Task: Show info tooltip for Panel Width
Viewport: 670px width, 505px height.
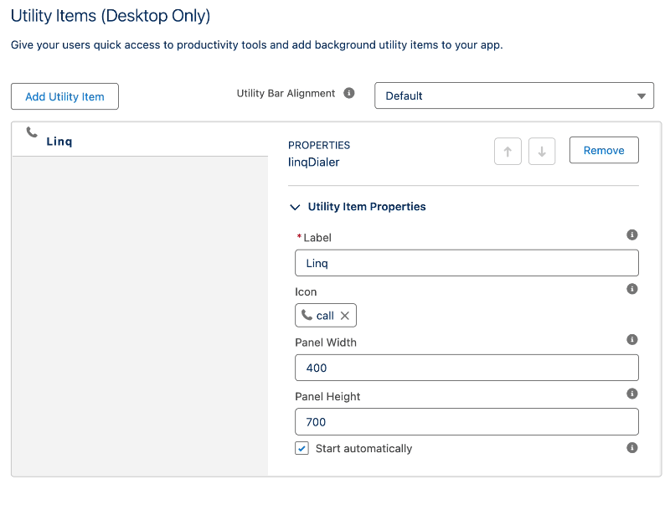Action: tap(632, 340)
